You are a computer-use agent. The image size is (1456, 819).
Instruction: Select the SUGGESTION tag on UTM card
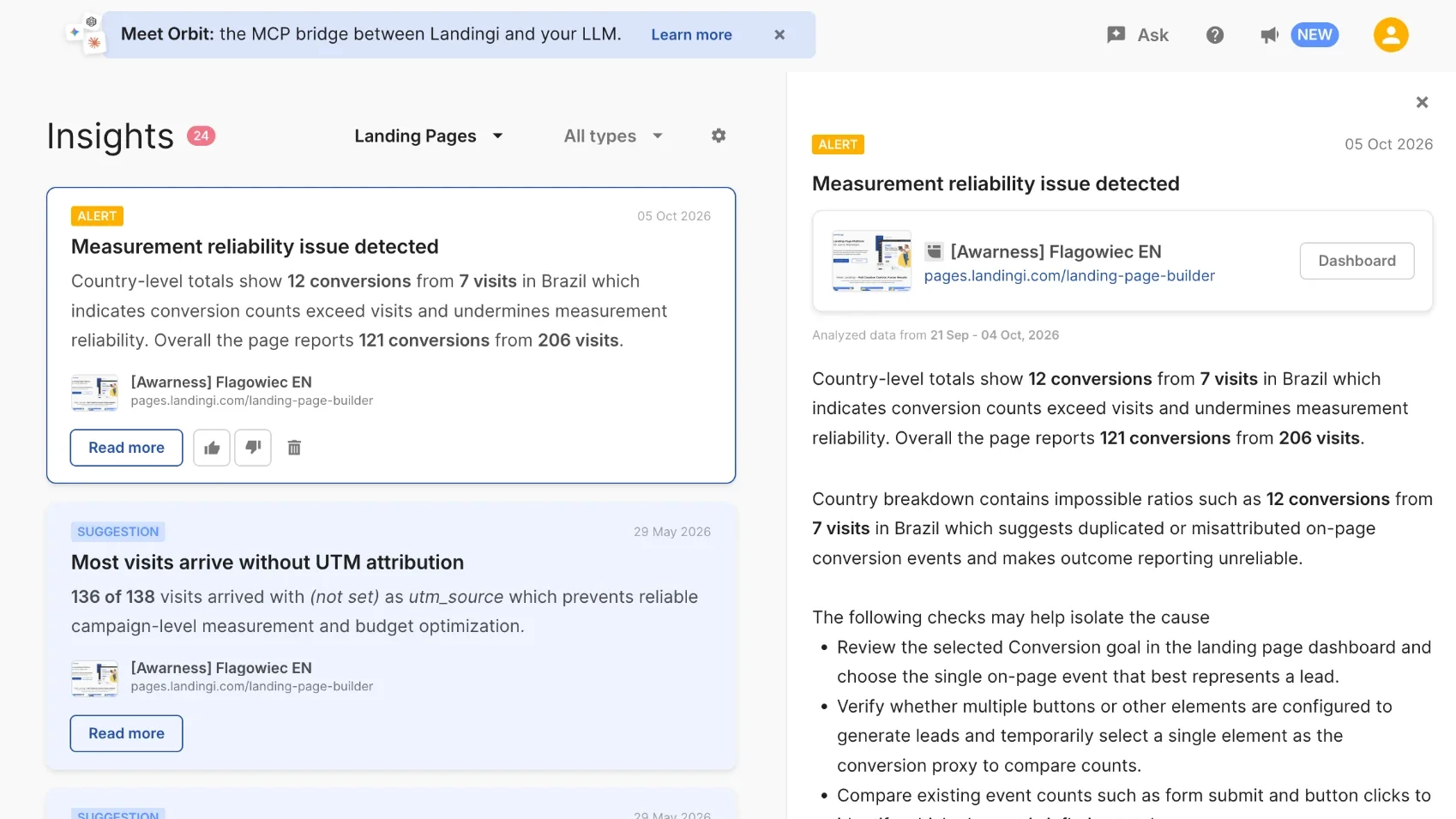[118, 532]
